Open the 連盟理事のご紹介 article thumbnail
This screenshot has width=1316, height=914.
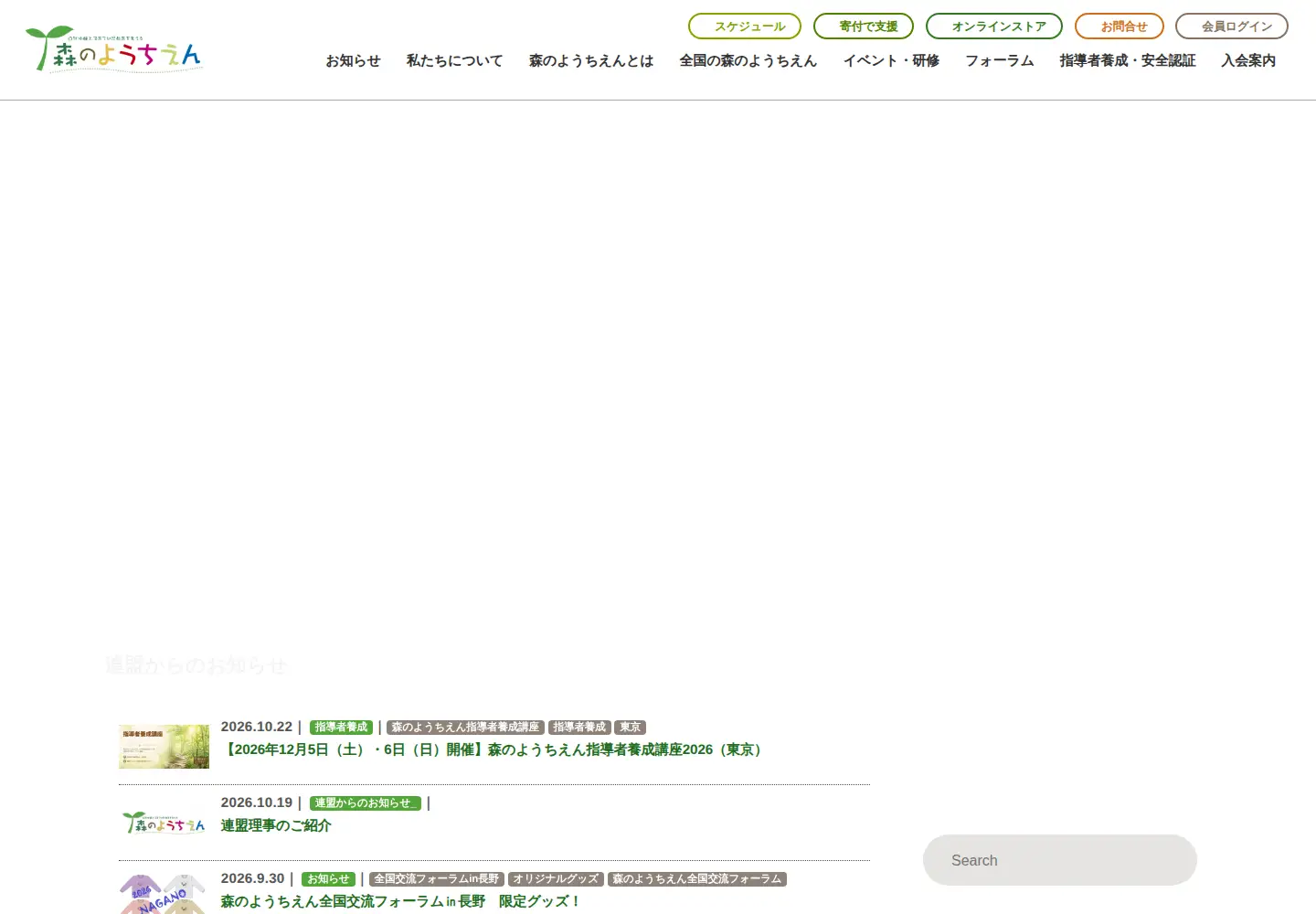pos(164,823)
